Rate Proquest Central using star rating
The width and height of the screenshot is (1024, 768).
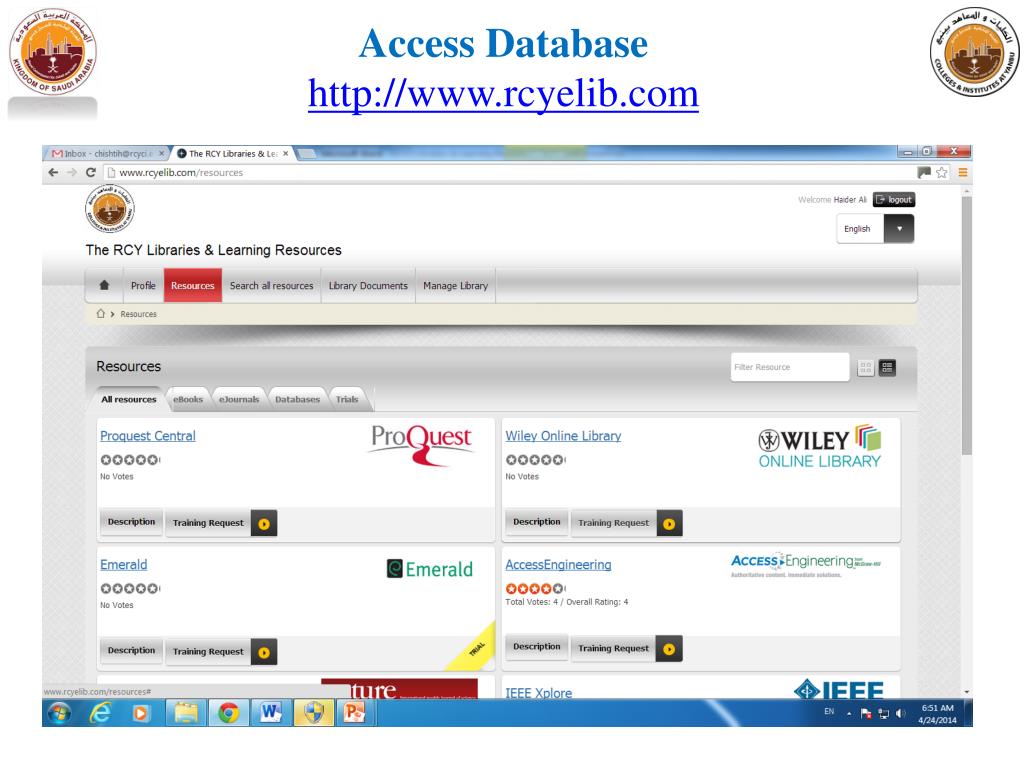129,460
